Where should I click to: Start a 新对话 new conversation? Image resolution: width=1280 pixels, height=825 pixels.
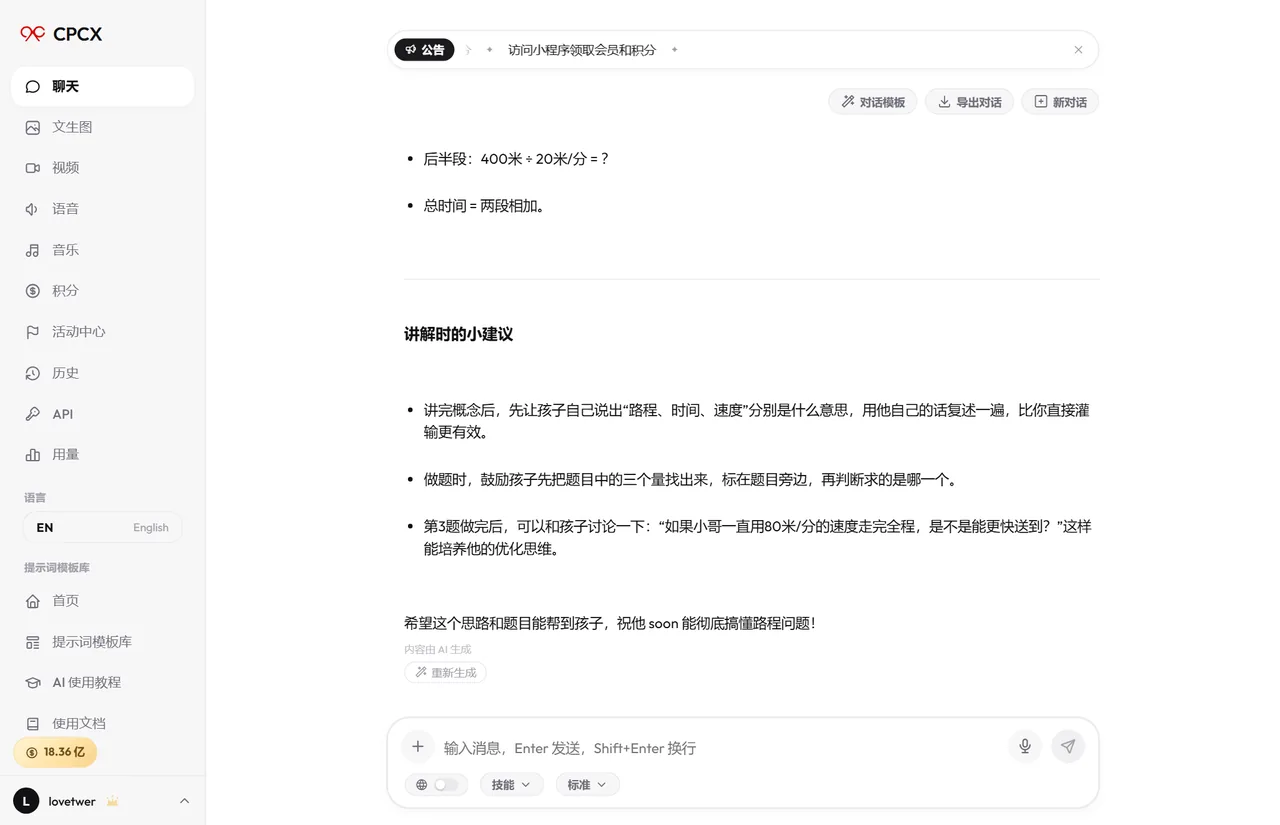1060,102
